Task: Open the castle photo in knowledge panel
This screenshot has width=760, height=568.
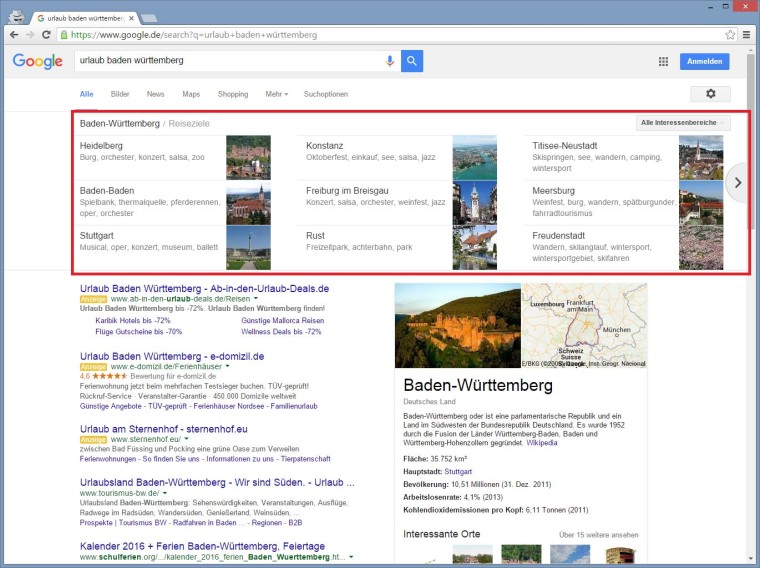Action: [x=458, y=325]
